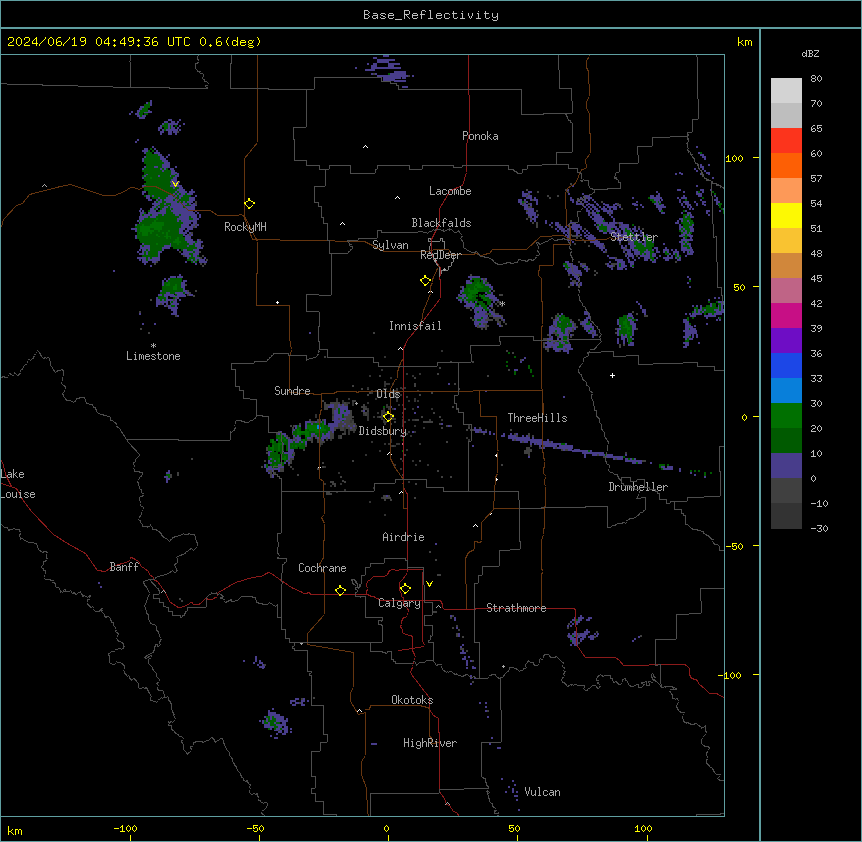Click the yellow marker south of RedDeer
862x842 pixels.
tap(425, 281)
